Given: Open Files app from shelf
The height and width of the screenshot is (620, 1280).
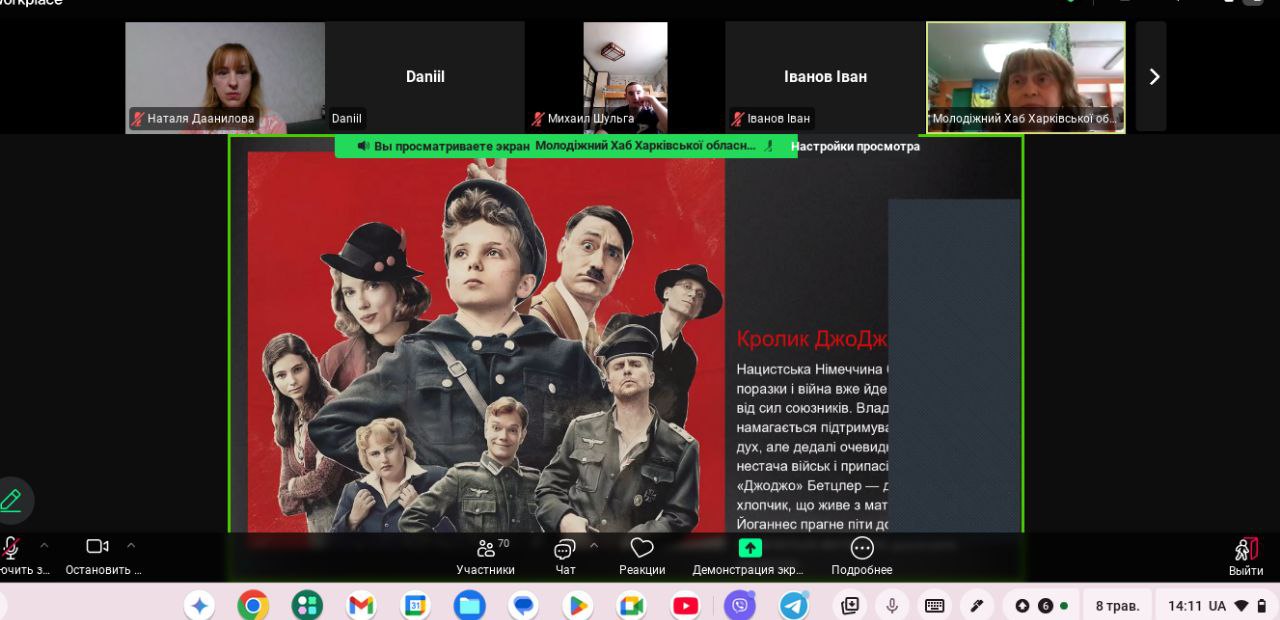Looking at the screenshot, I should [469, 605].
